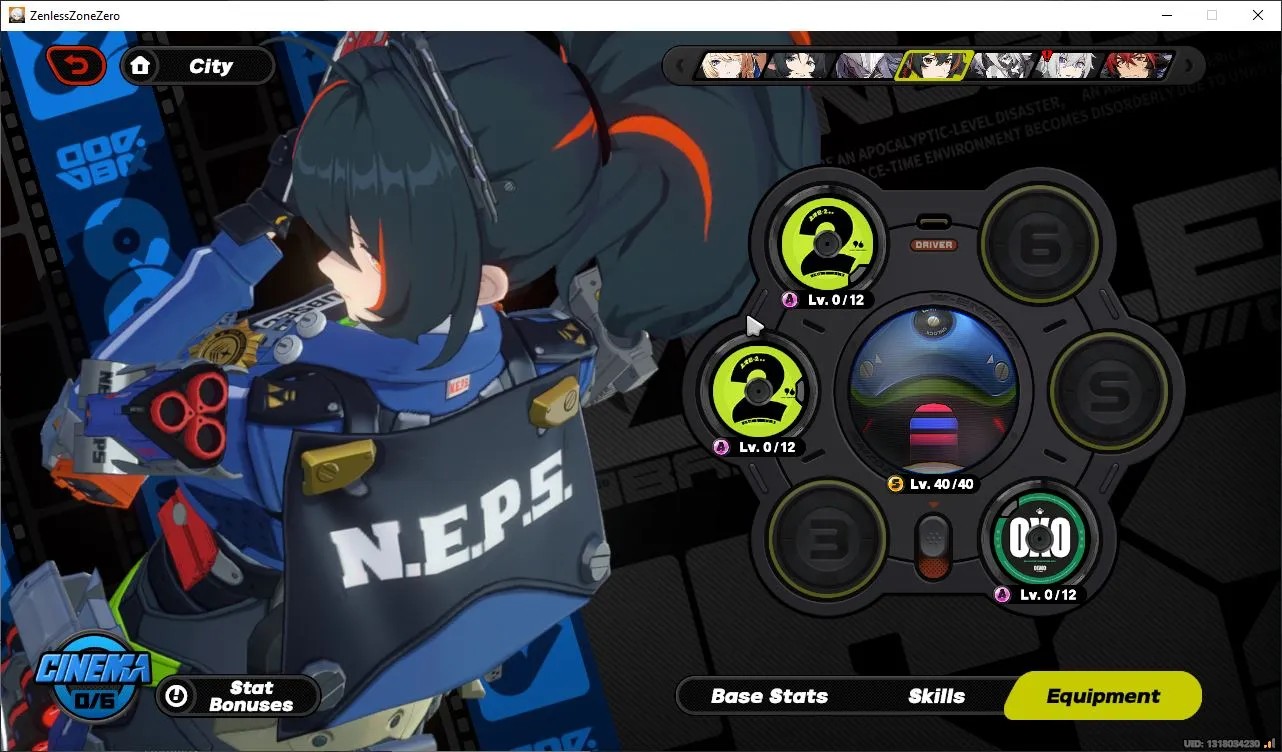Select the Equipment tab

pos(1103,696)
